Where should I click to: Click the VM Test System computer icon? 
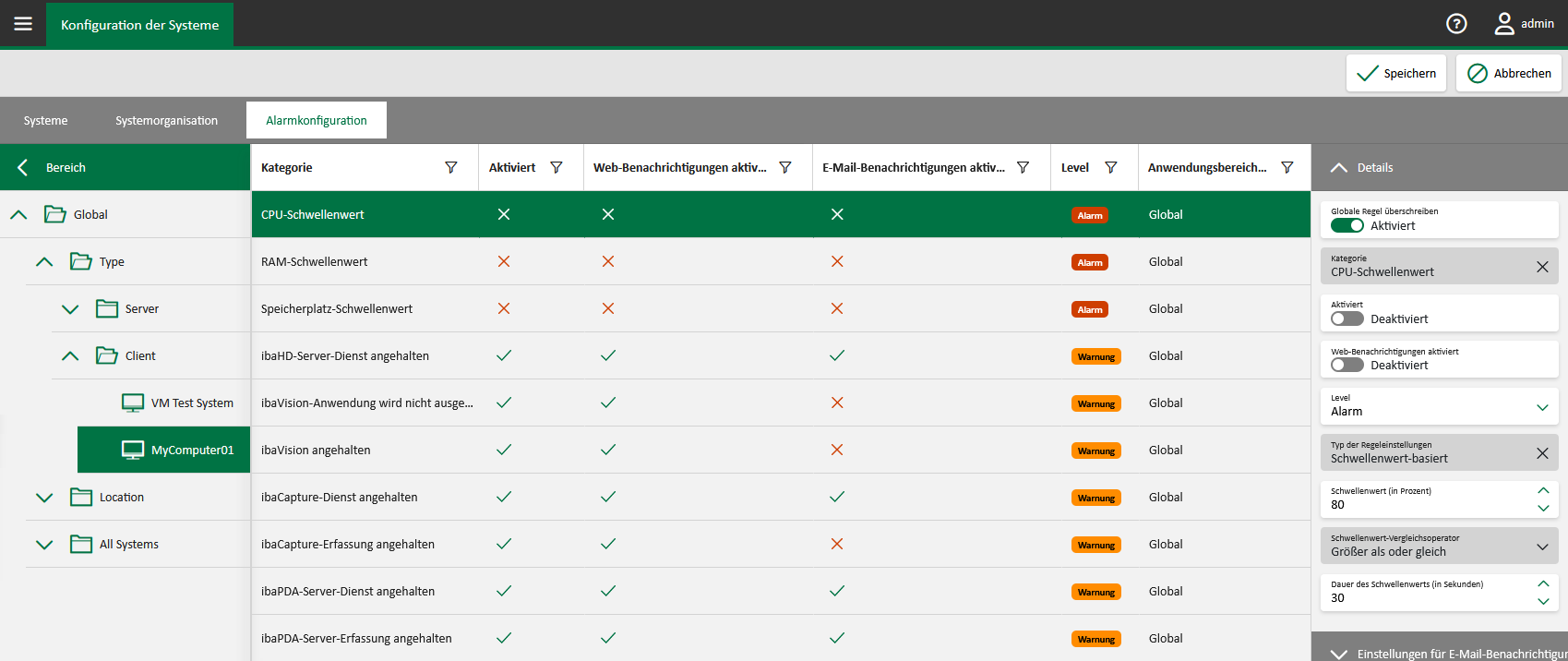133,403
